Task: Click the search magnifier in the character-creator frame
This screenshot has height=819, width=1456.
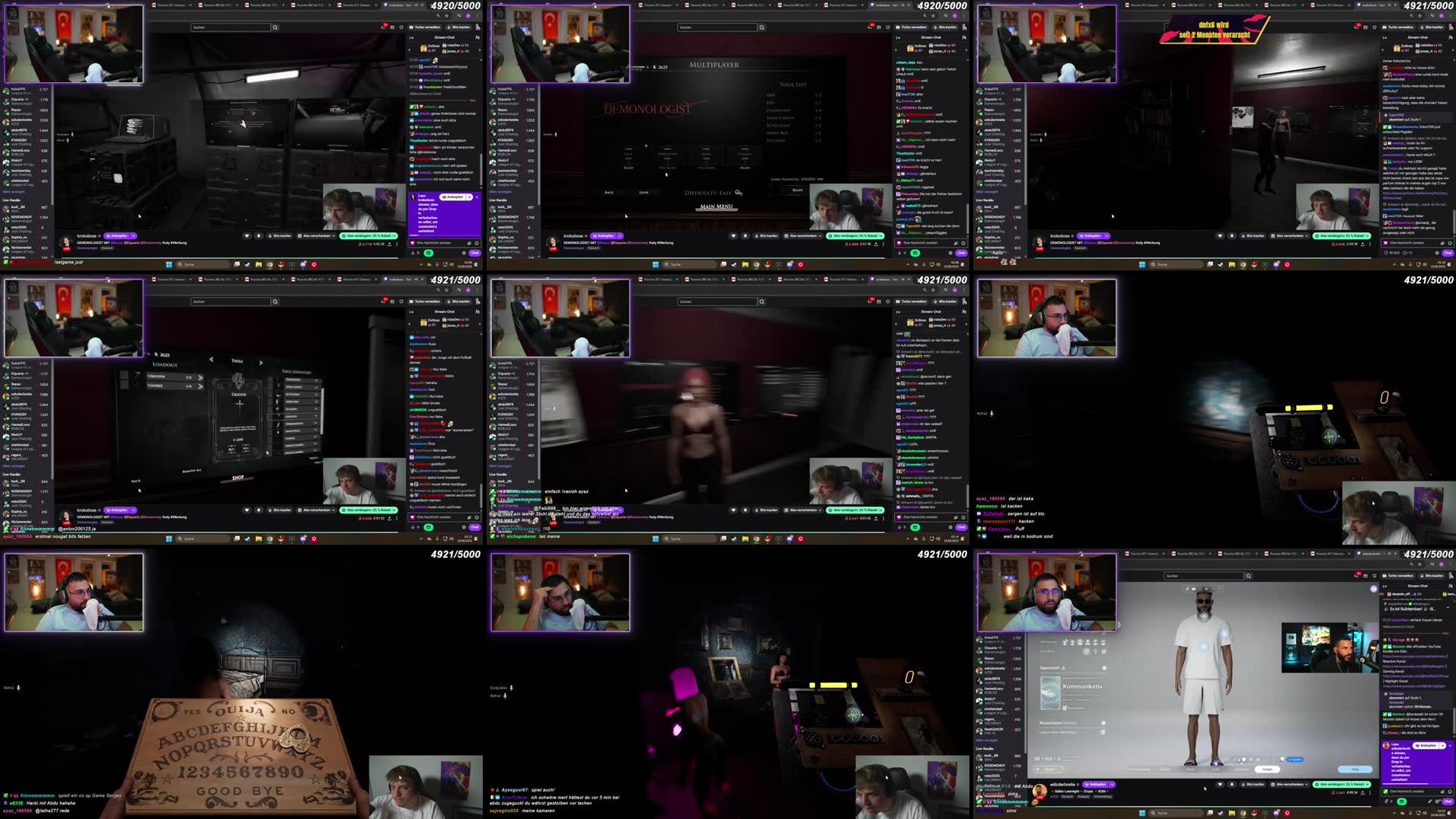Action: click(x=1248, y=576)
